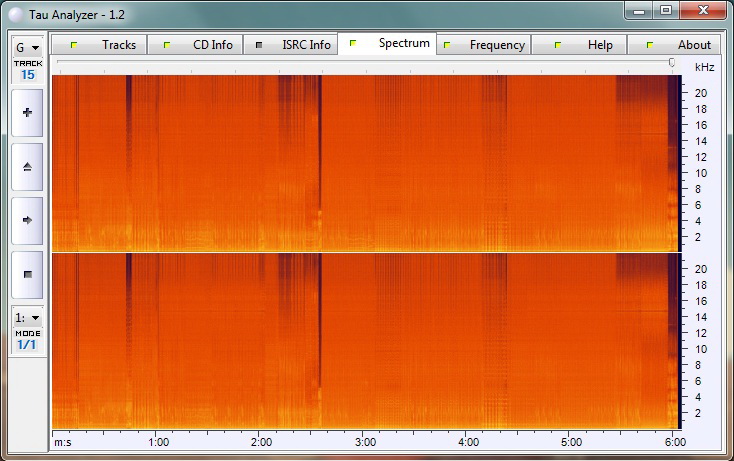
Task: Open the About tab
Action: point(674,45)
